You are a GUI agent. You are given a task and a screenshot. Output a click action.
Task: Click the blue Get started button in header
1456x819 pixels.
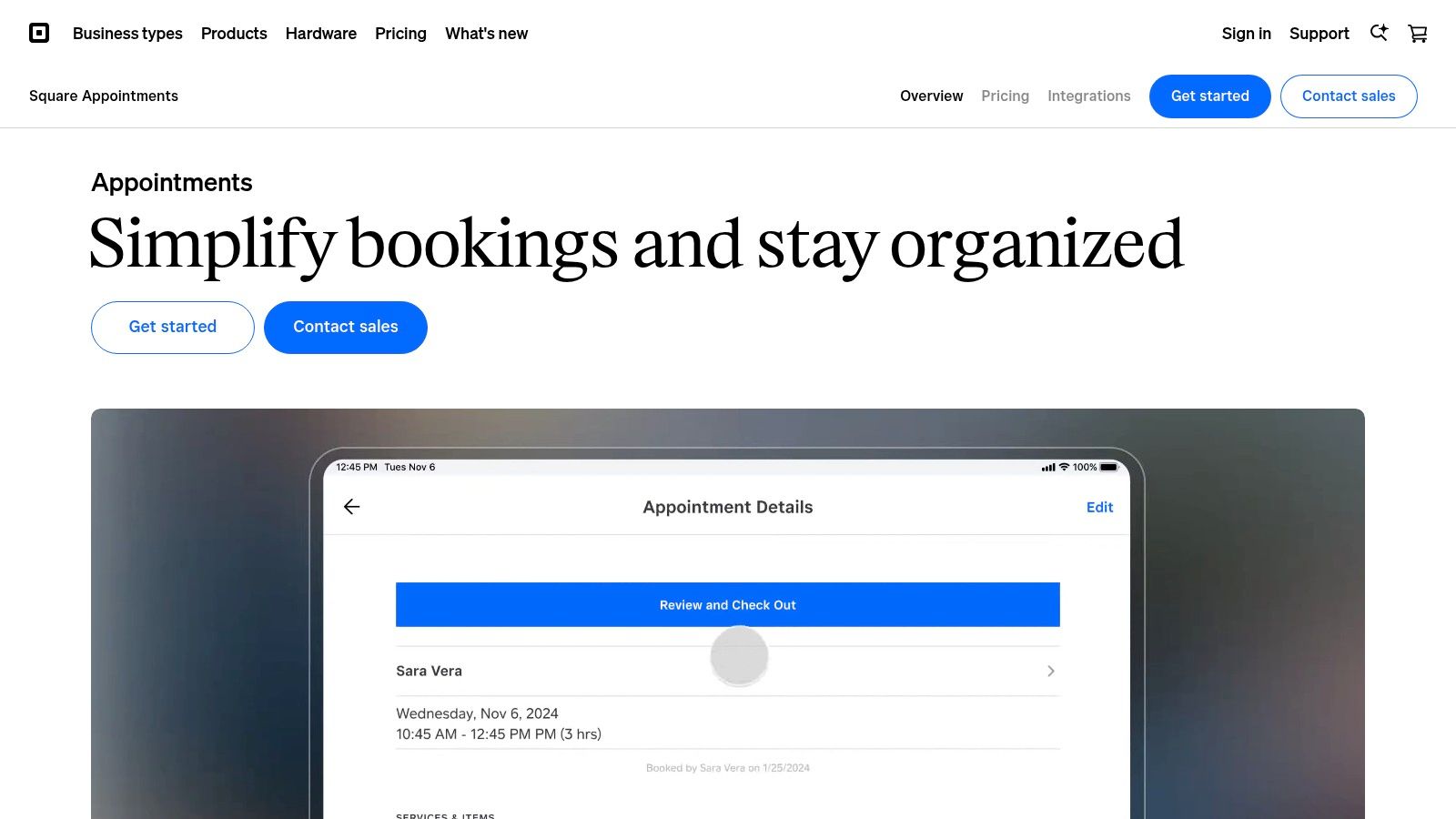[1209, 96]
